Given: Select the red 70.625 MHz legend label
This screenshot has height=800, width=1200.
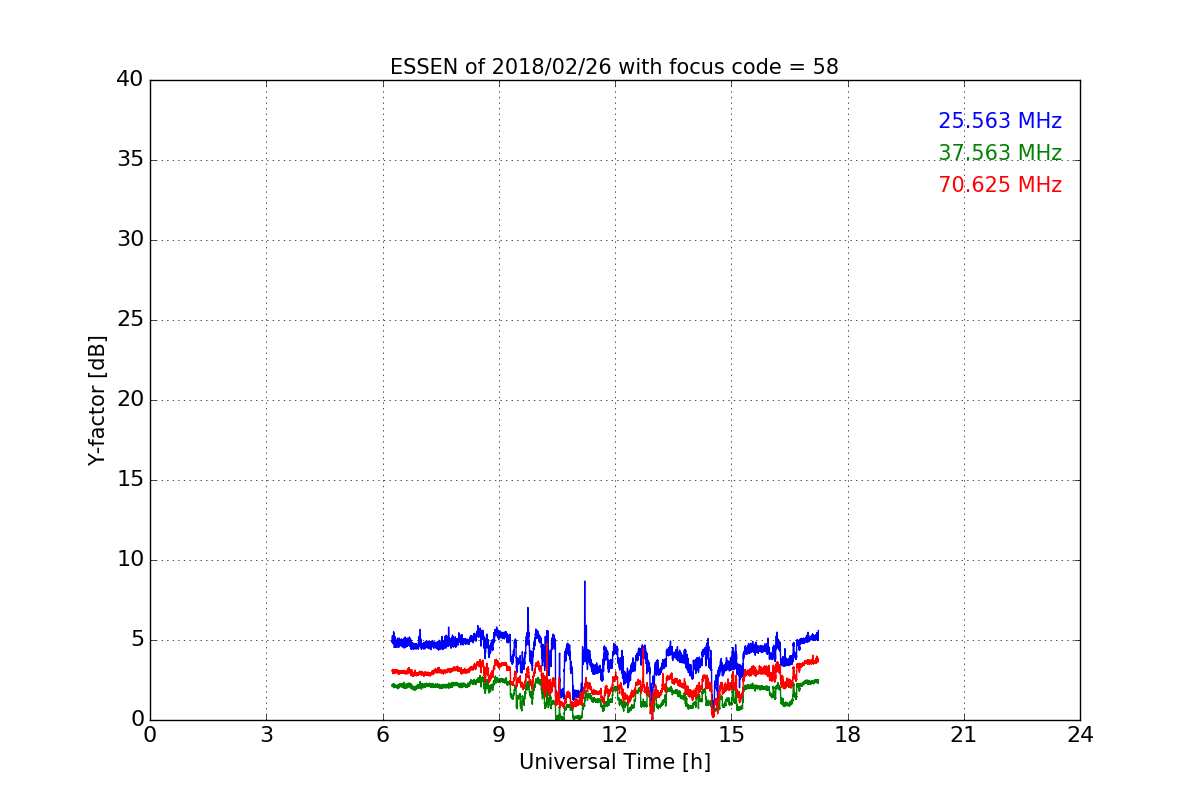Looking at the screenshot, I should pyautogui.click(x=1000, y=185).
